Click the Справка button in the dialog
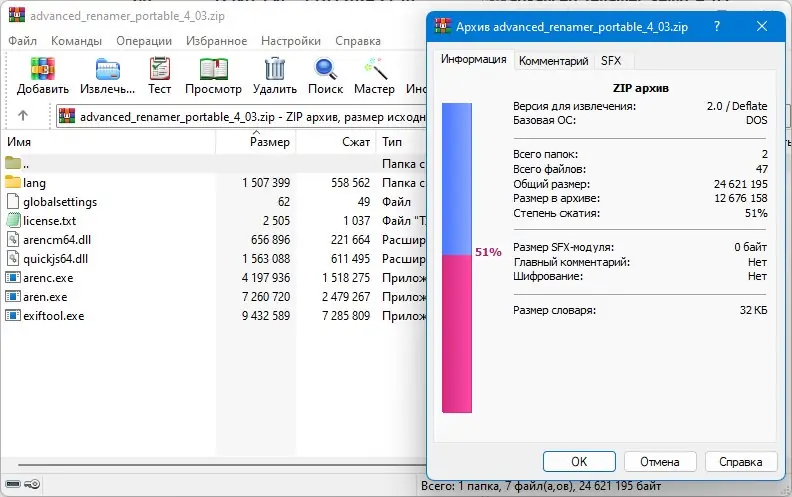The image size is (792, 497). (740, 462)
